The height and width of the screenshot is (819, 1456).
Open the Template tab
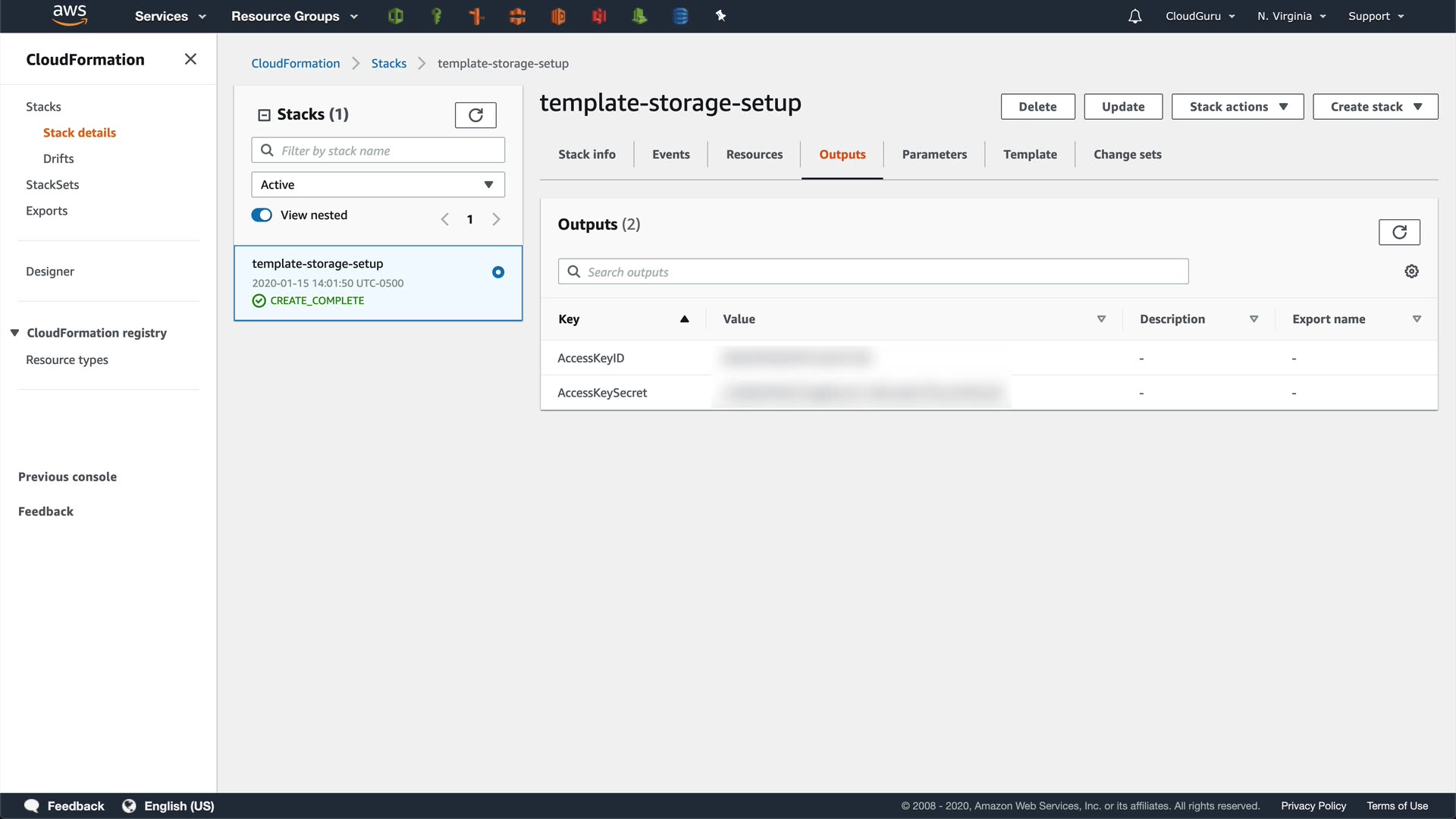(x=1029, y=155)
